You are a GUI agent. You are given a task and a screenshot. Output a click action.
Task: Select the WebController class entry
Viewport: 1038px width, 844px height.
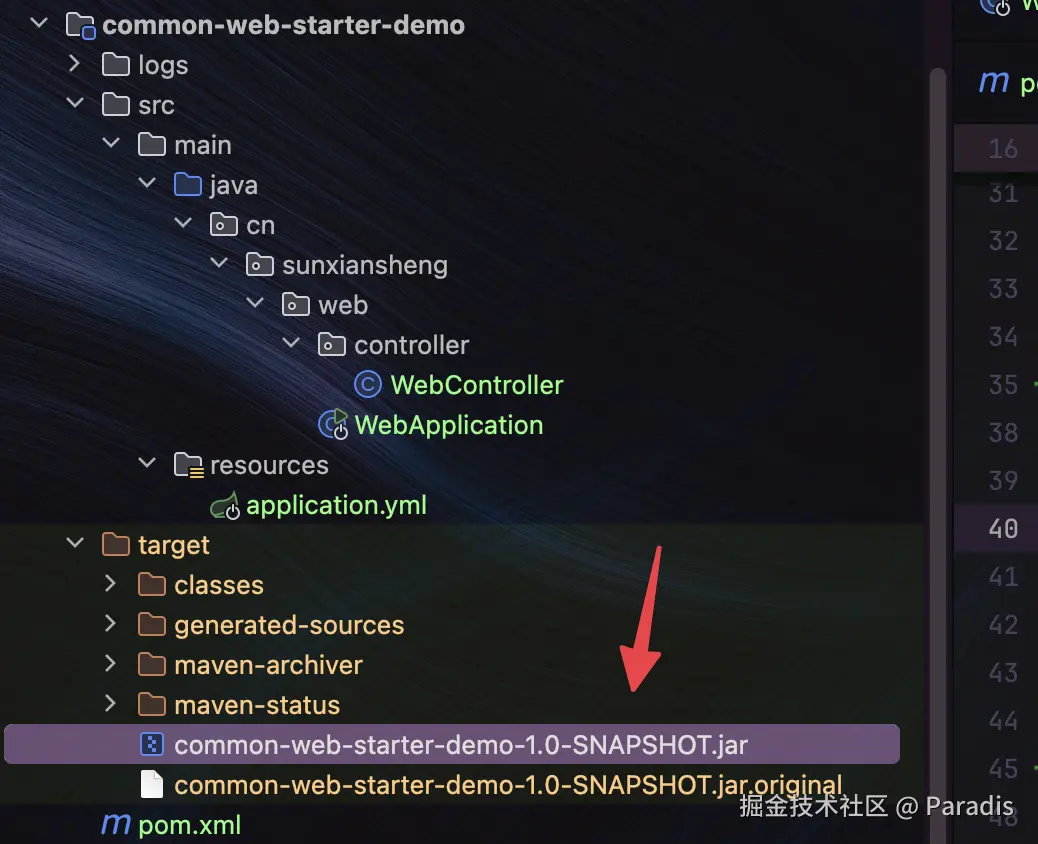pos(477,385)
